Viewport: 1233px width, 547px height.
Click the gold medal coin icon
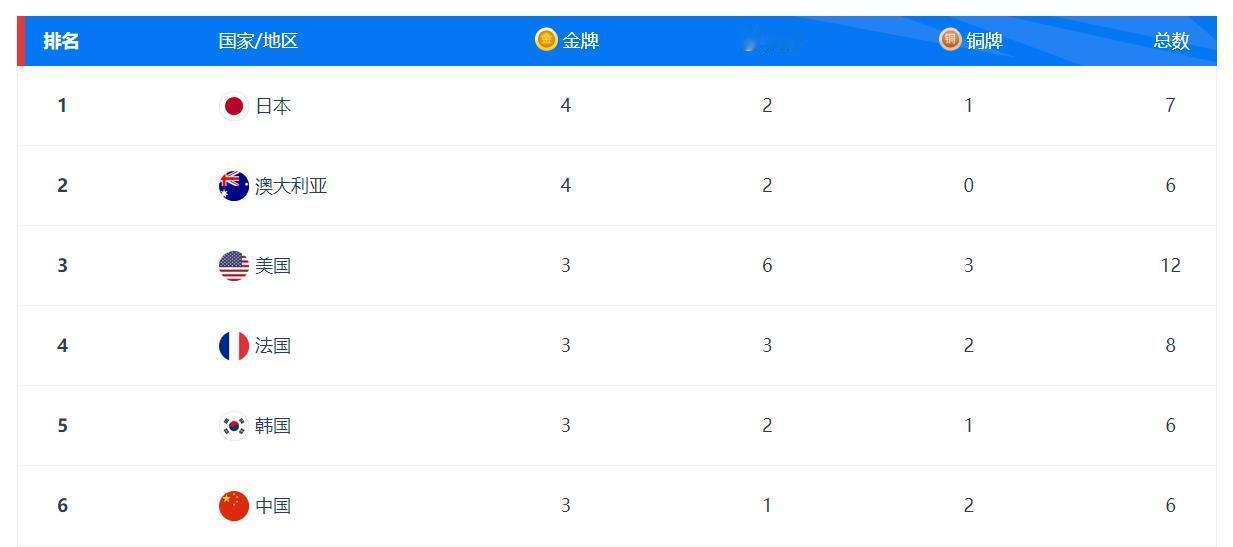point(546,40)
